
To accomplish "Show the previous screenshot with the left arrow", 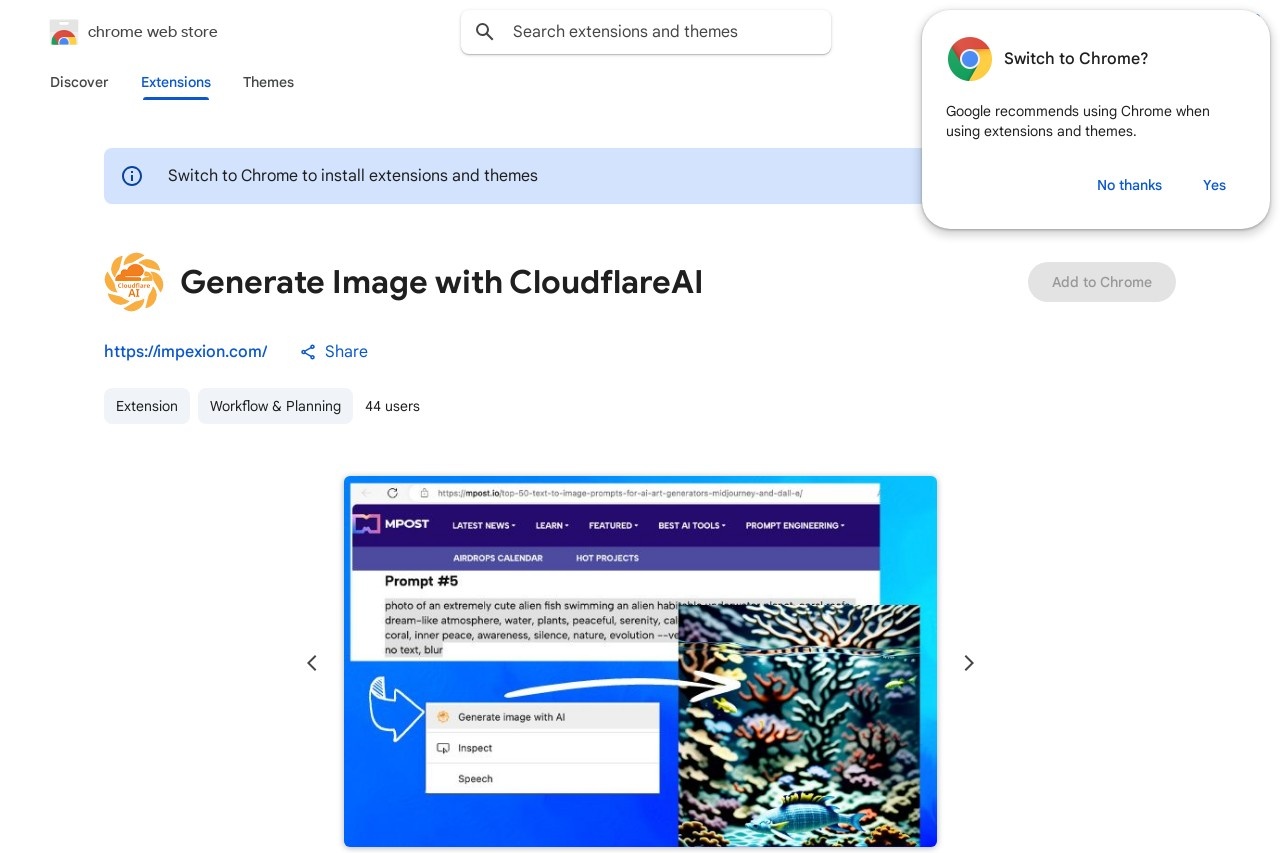I will pos(312,663).
